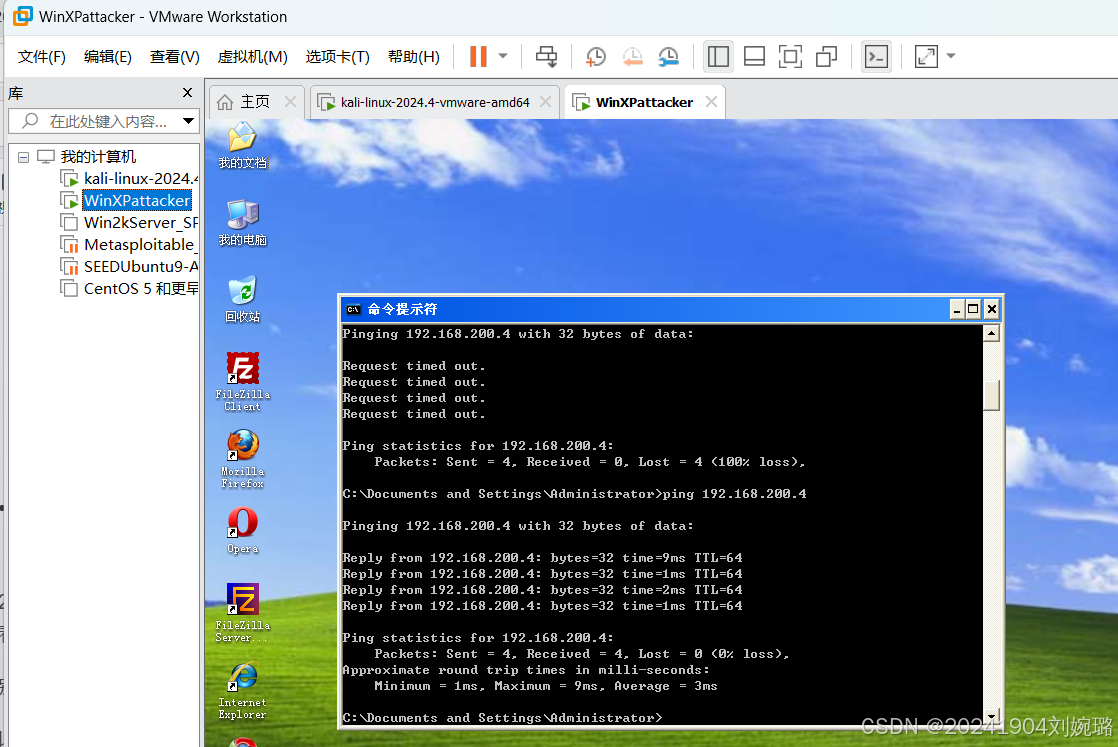Click the VMware Workstation title bar app icon
The image size is (1118, 747).
pyautogui.click(x=23, y=16)
